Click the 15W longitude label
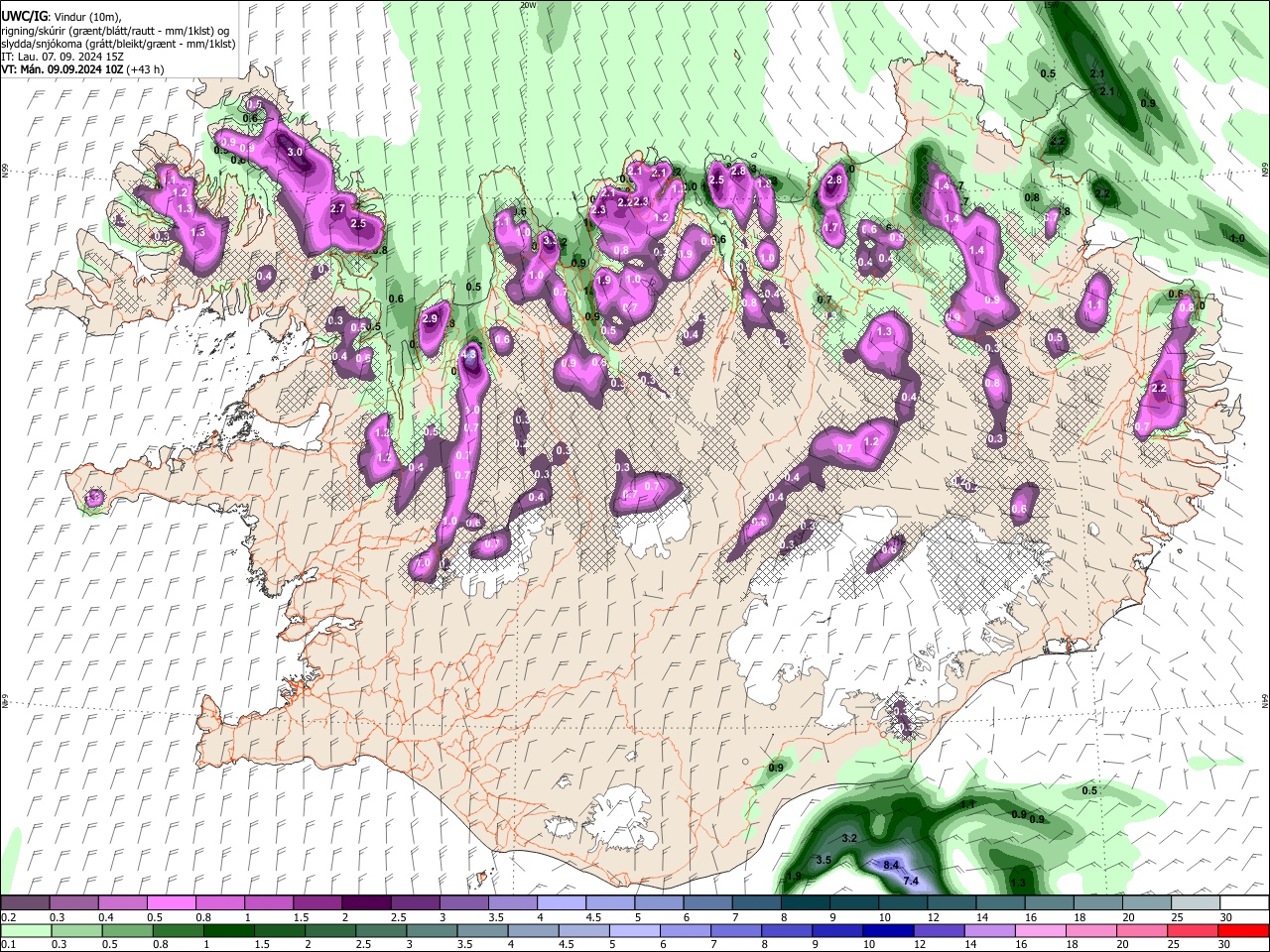Screen dimensions: 1270x952 click(x=1052, y=5)
